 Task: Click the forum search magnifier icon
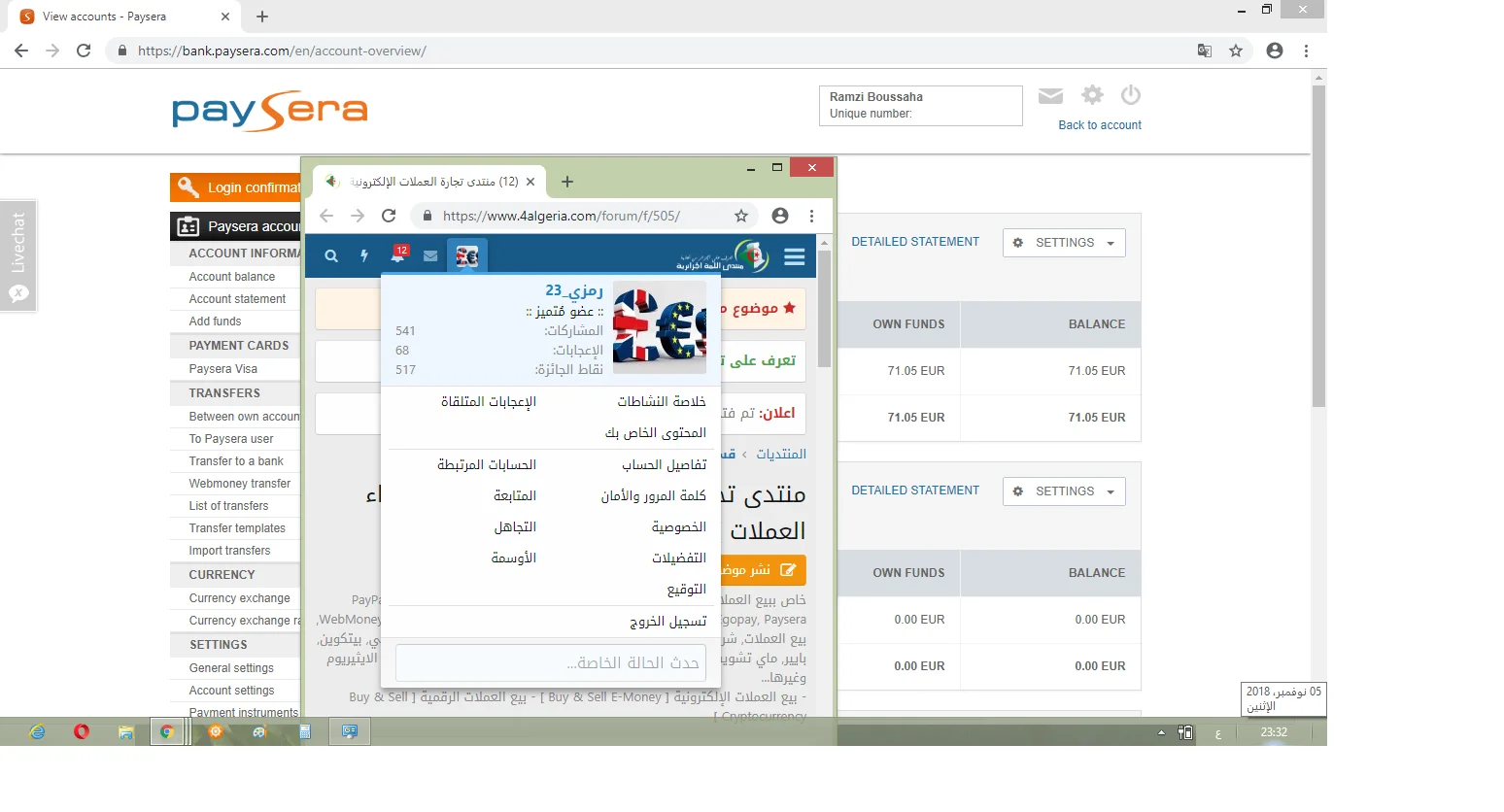331,256
